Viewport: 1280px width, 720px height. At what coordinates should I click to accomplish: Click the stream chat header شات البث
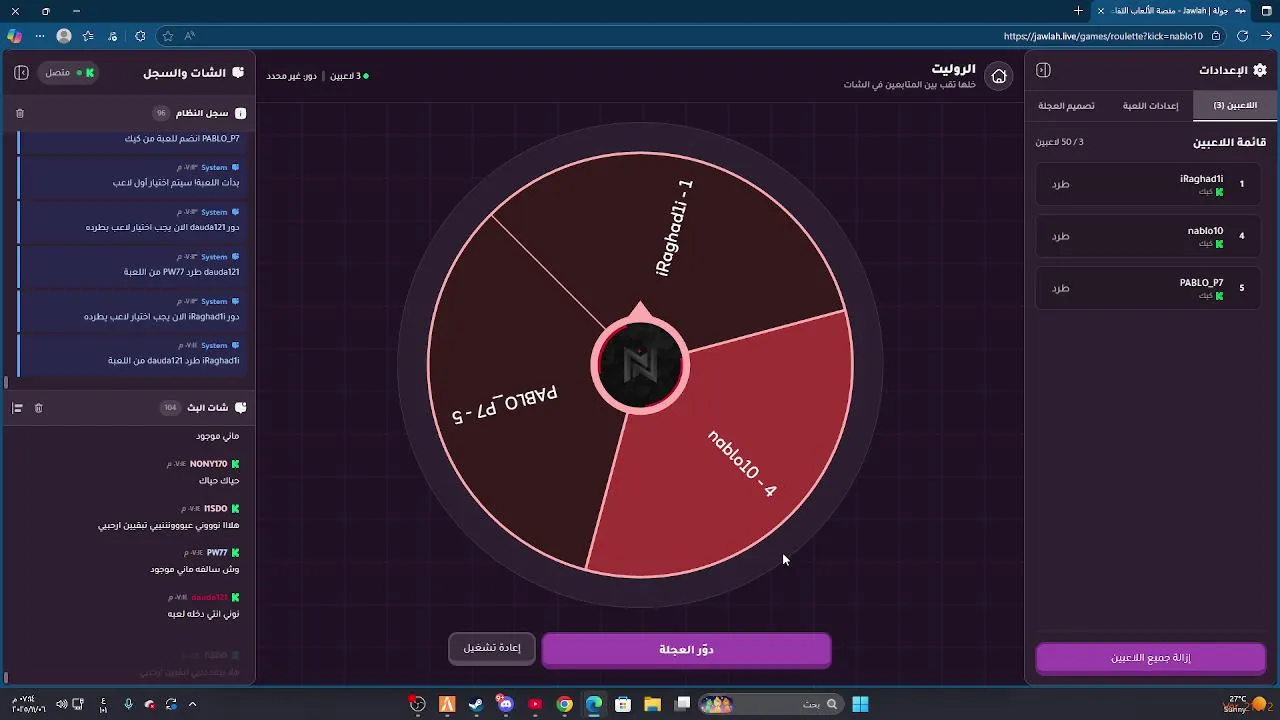click(x=208, y=408)
